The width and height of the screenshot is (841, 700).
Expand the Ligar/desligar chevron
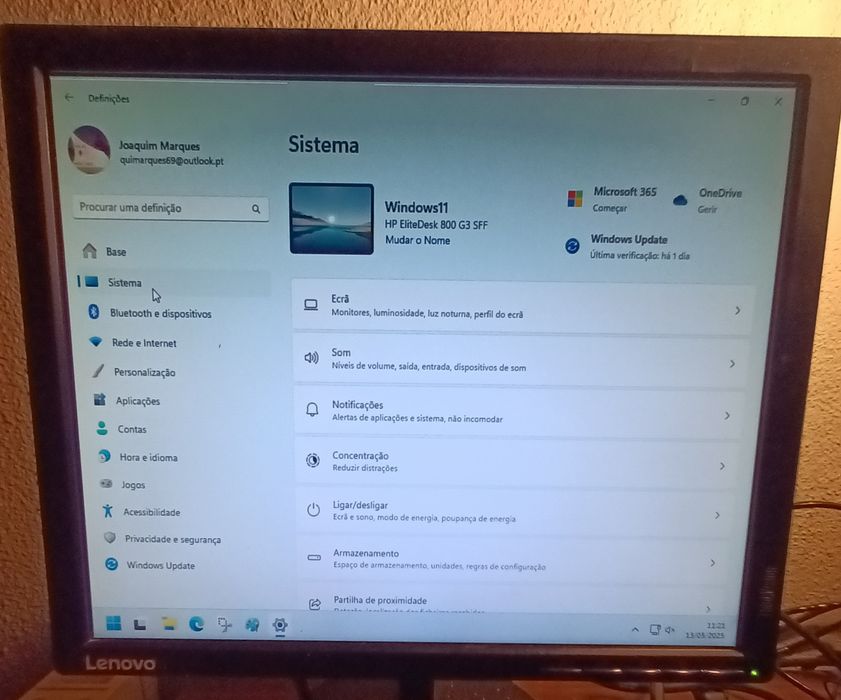[x=717, y=515]
